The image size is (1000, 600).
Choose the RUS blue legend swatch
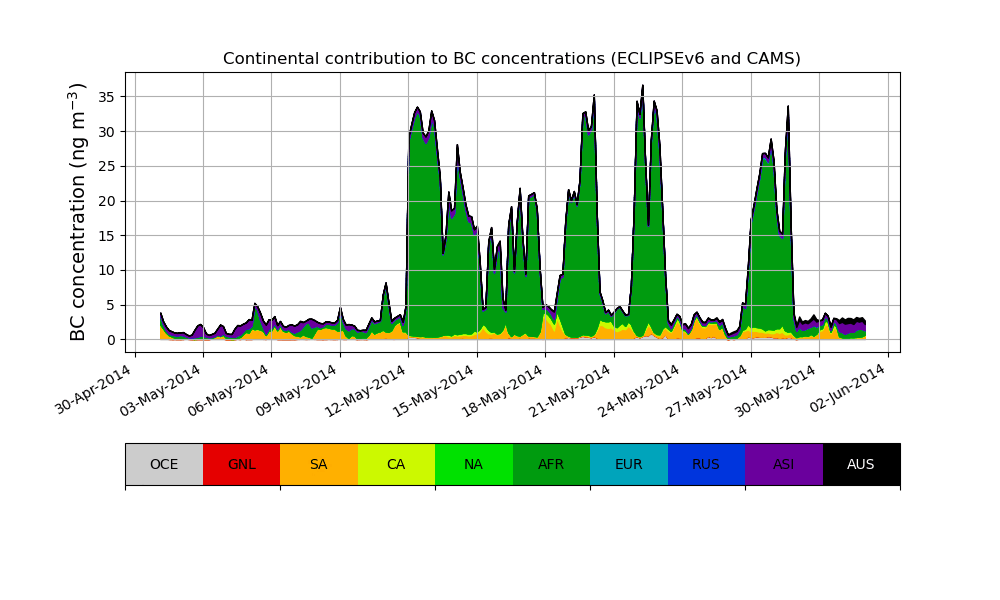[x=707, y=464]
